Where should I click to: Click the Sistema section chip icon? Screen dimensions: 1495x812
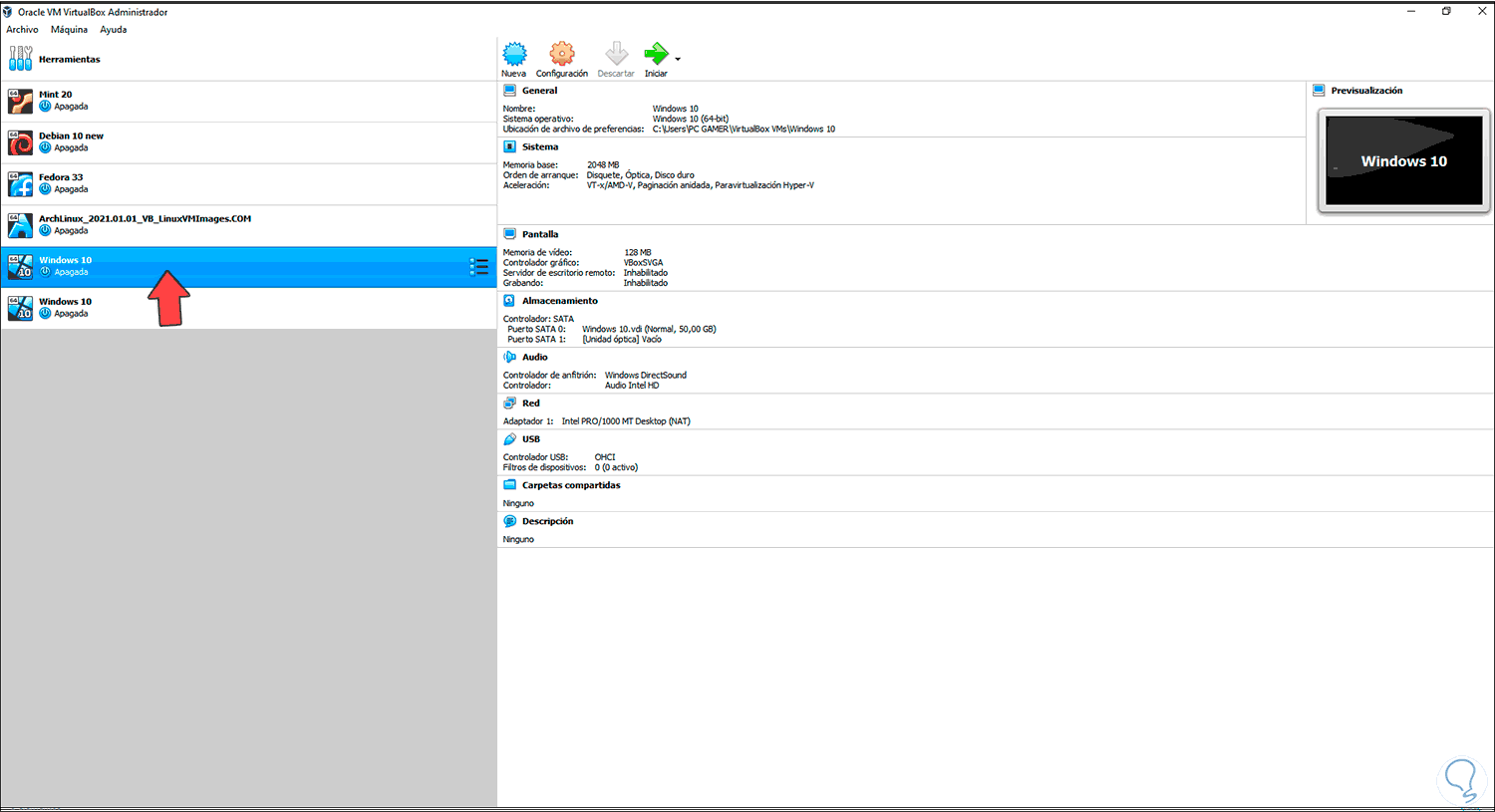tap(510, 146)
